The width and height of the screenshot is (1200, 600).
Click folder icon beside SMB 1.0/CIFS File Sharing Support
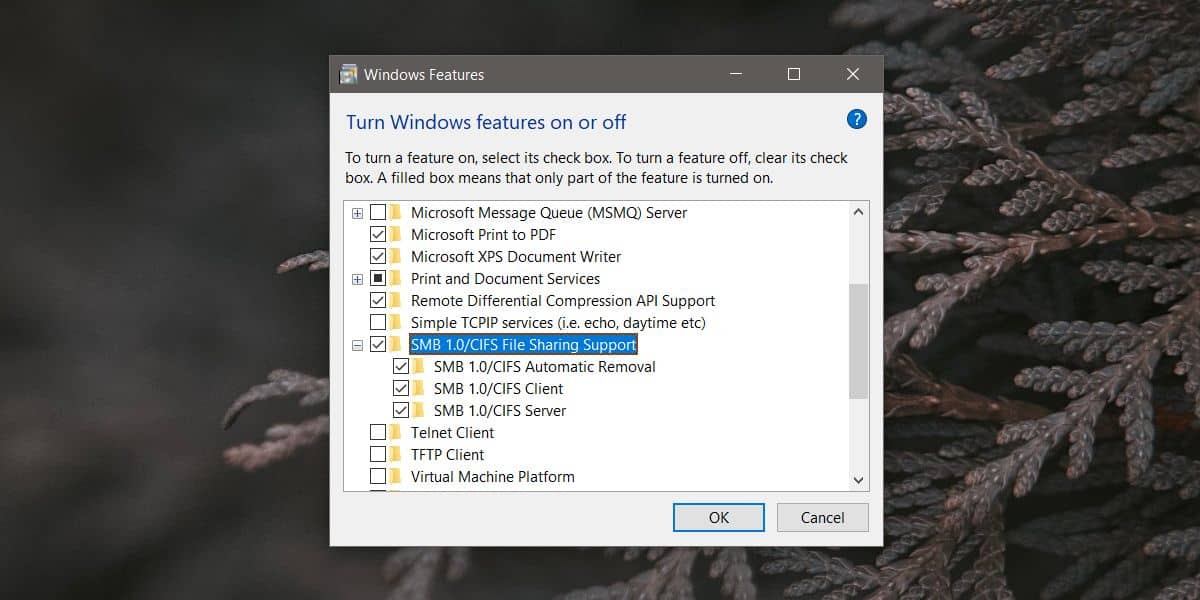397,344
